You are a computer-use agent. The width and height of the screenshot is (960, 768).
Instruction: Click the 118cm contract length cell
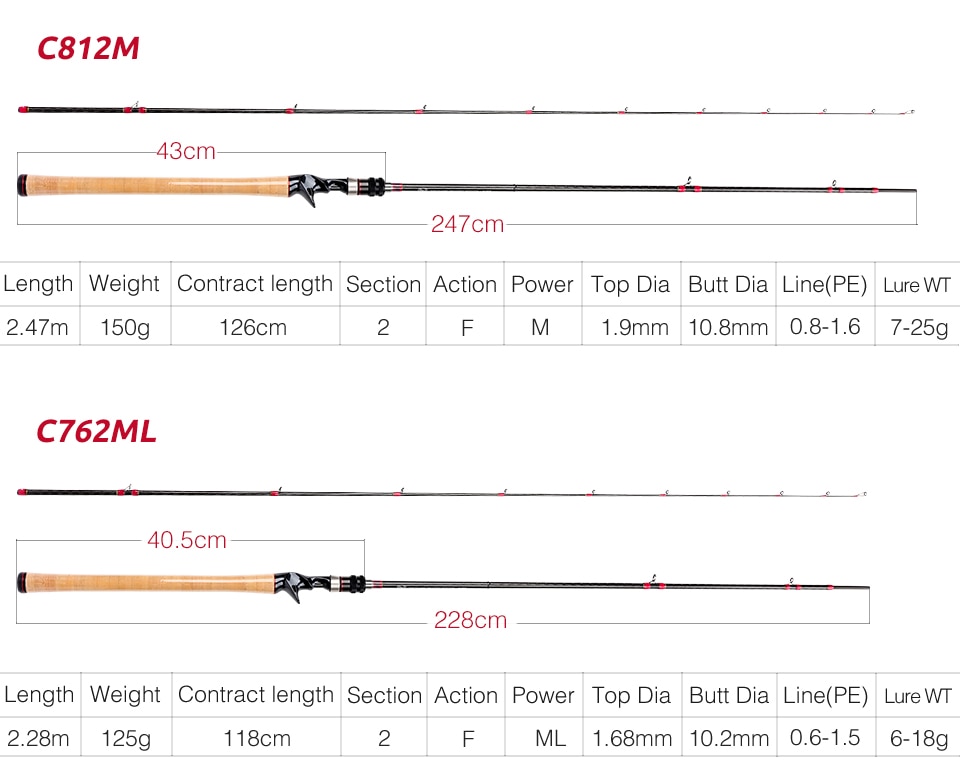pos(257,738)
